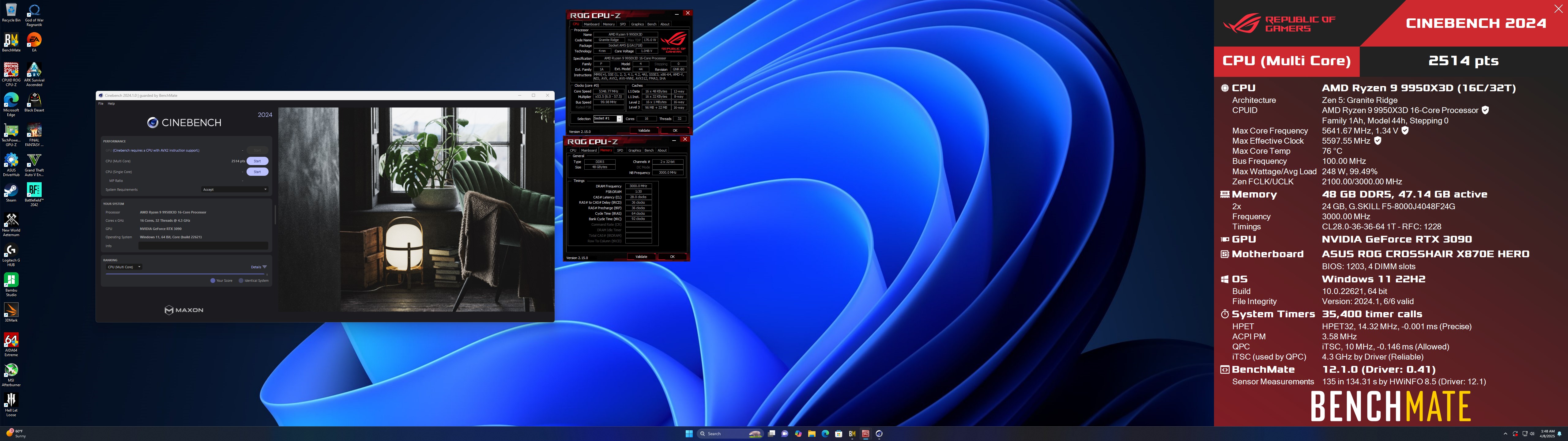
Task: Click Details in the Ranking section
Action: pyautogui.click(x=259, y=267)
